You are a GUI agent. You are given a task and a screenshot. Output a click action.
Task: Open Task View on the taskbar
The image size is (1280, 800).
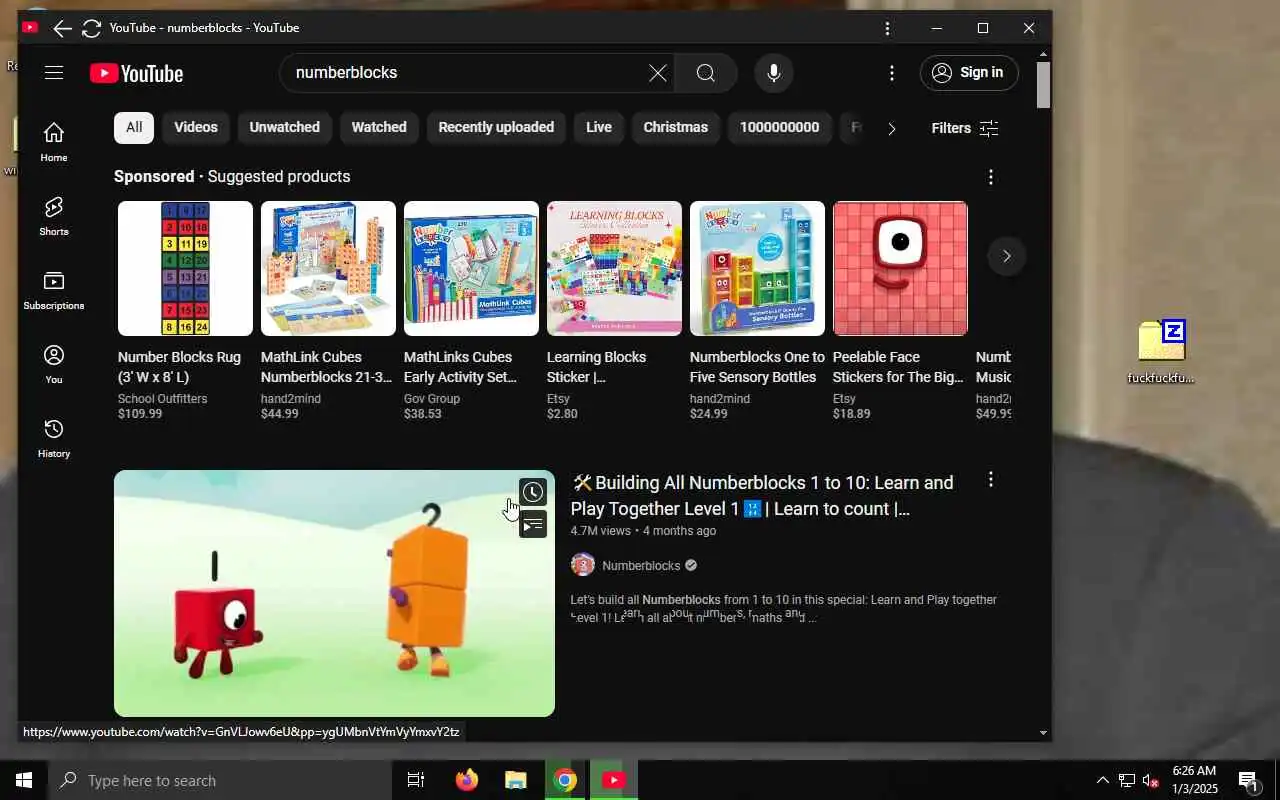(x=416, y=780)
